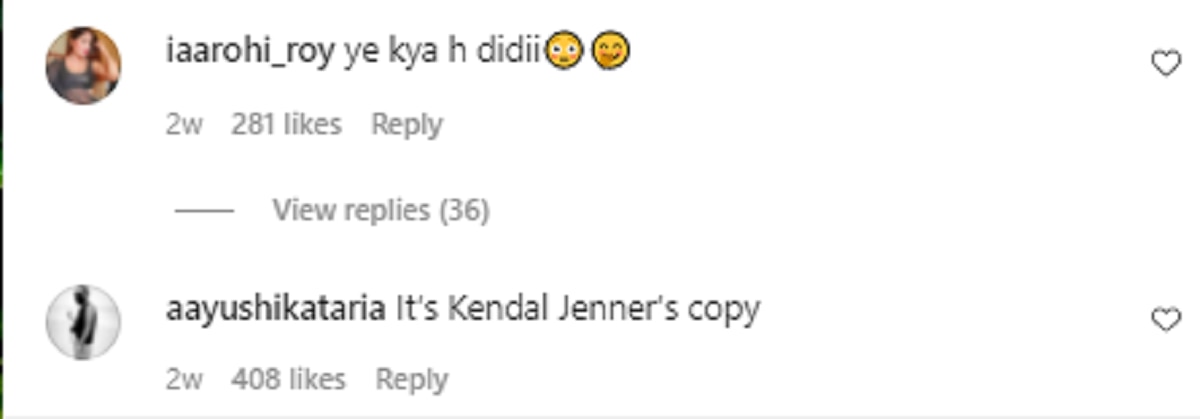The image size is (1200, 419).
Task: Show who gave the 408 likes
Action: point(288,380)
